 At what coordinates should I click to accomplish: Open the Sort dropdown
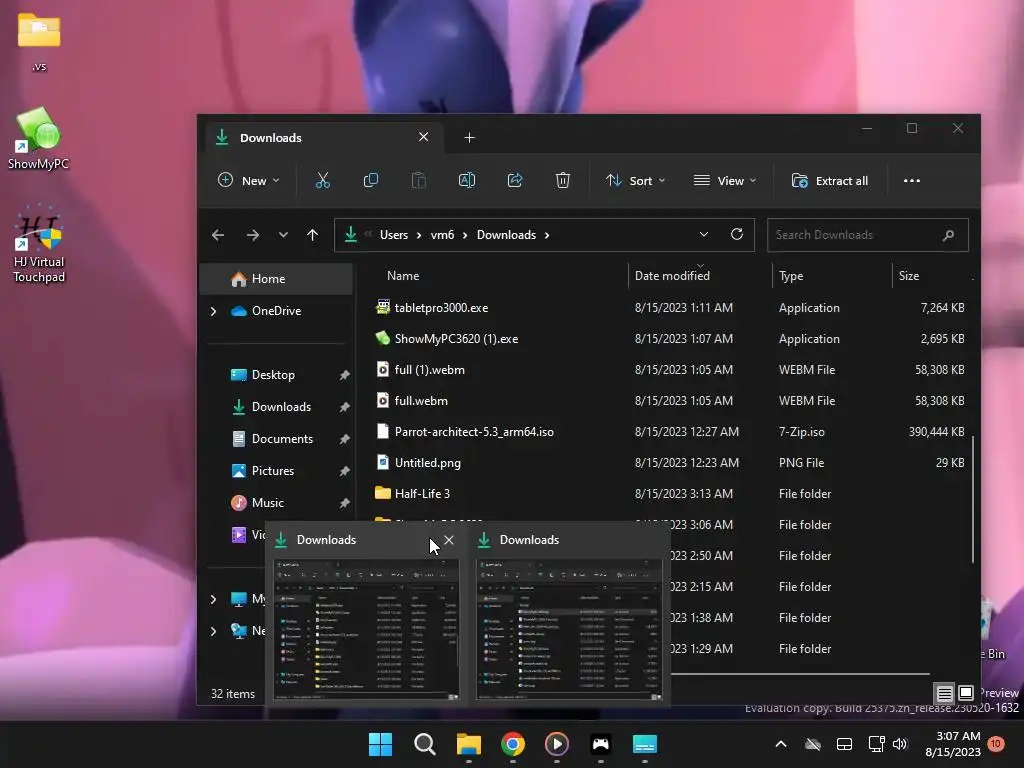pos(635,181)
